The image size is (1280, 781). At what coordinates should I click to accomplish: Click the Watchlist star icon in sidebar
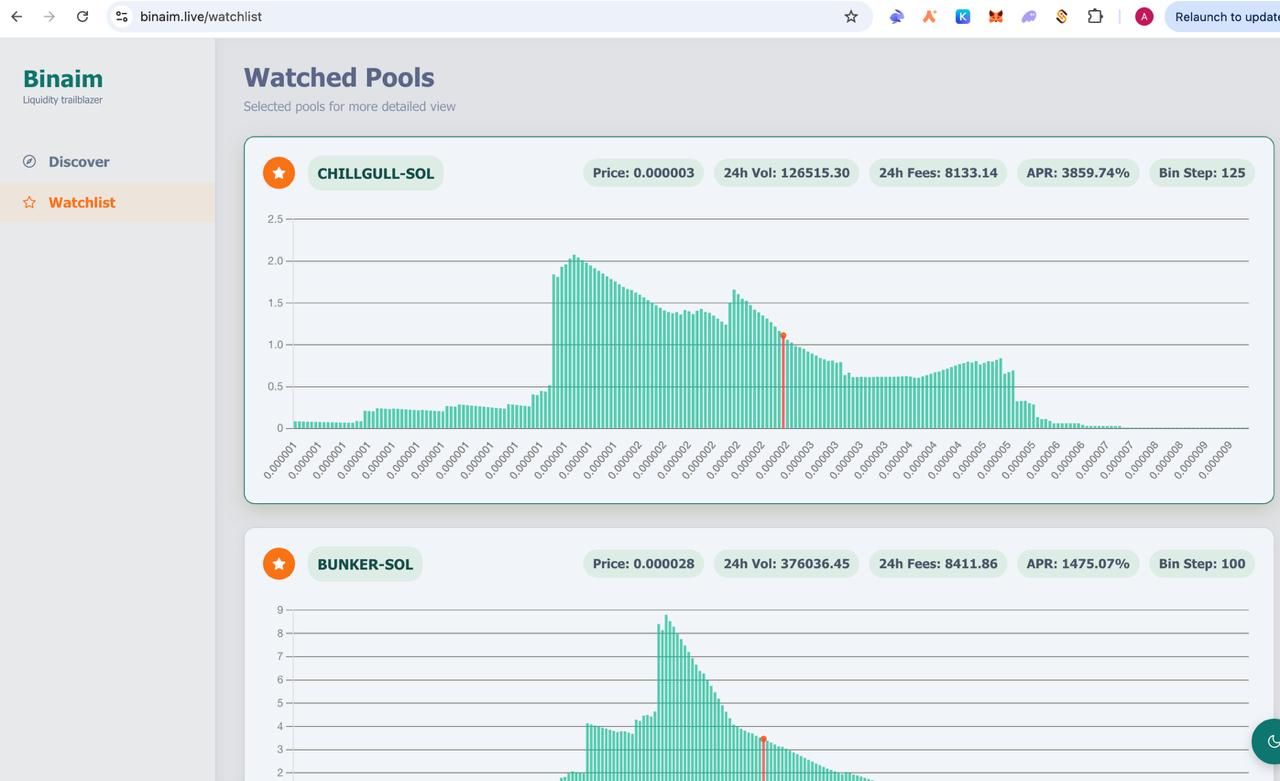coord(29,203)
